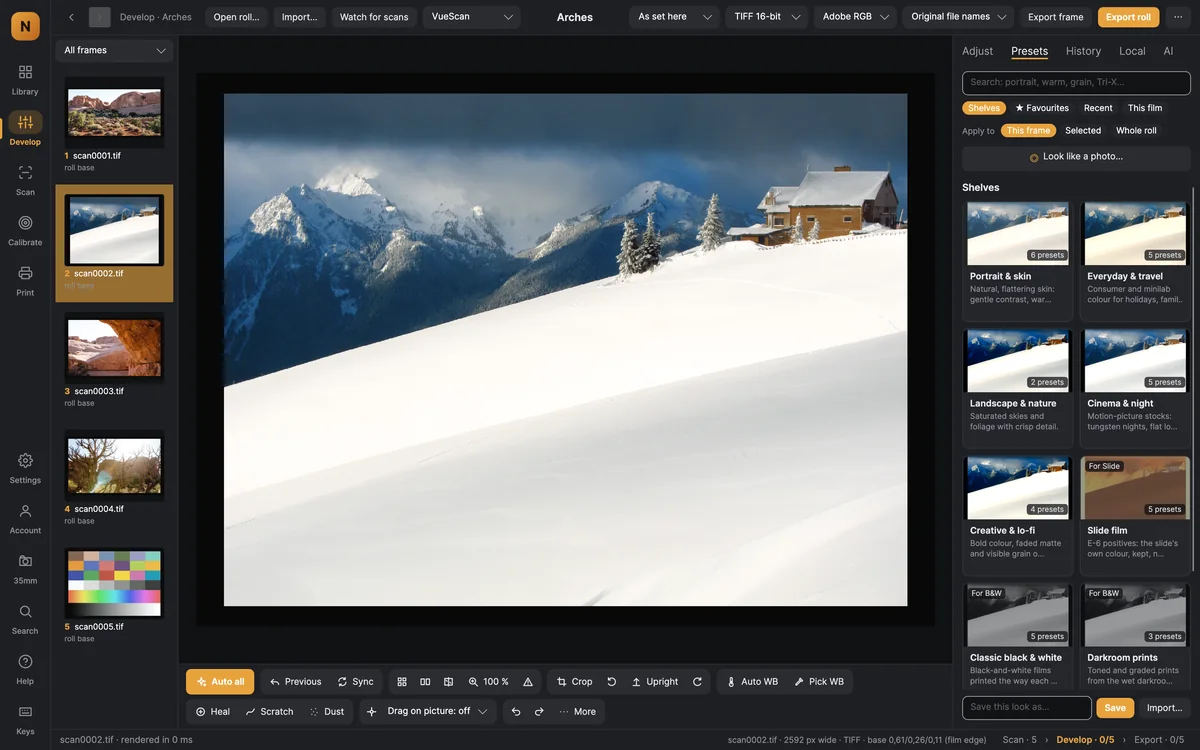This screenshot has width=1200, height=750.
Task: Select the Develop sidebar icon
Action: 25,130
